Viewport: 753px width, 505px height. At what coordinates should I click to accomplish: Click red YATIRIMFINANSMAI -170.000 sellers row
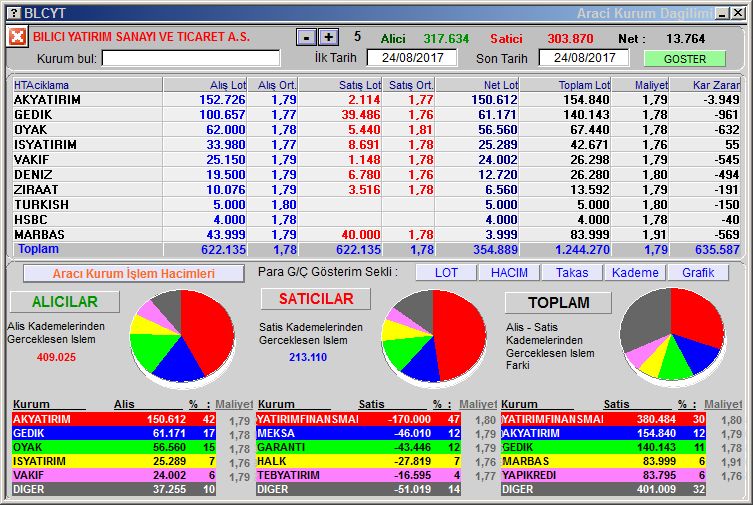358,419
